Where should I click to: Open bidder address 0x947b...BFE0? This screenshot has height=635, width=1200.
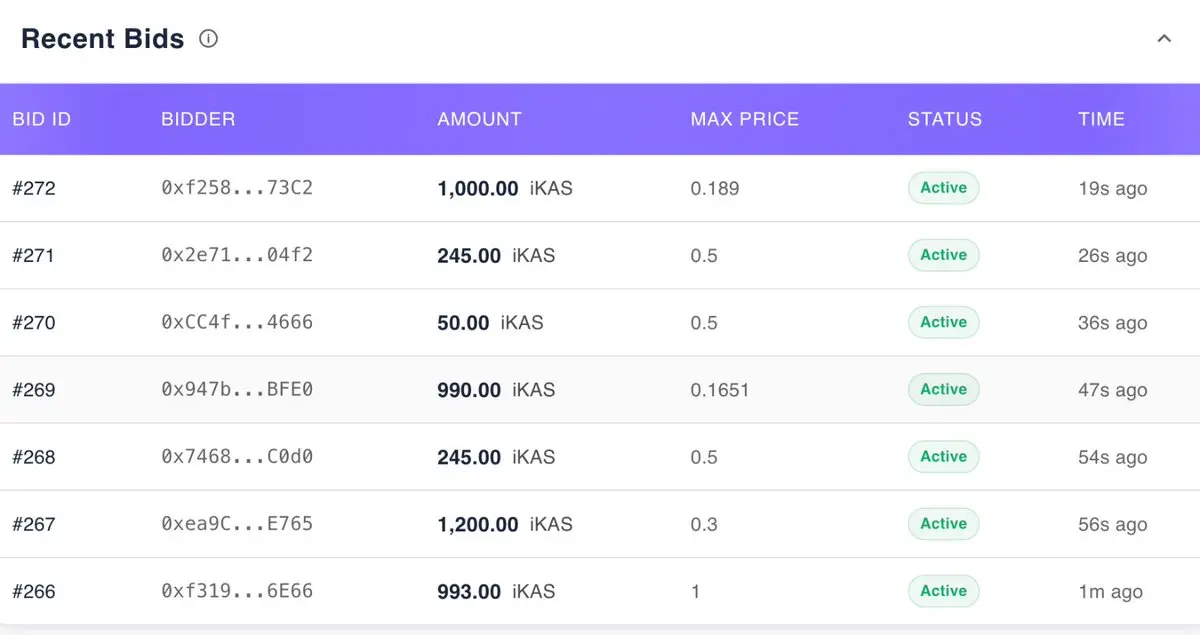(x=237, y=389)
